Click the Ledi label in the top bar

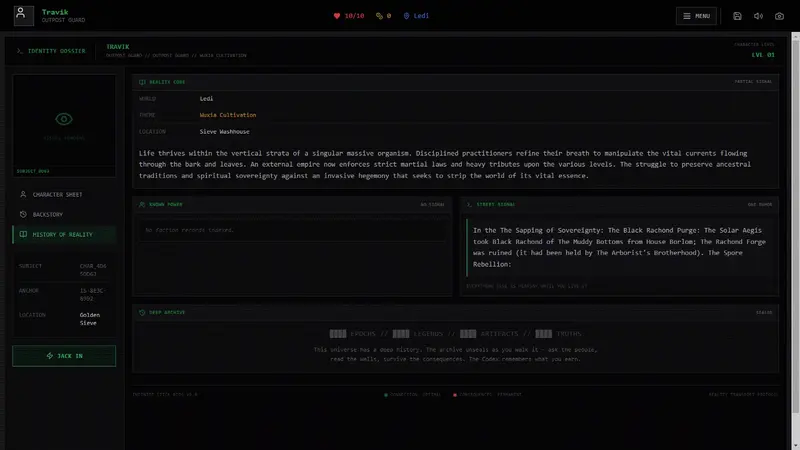(421, 16)
